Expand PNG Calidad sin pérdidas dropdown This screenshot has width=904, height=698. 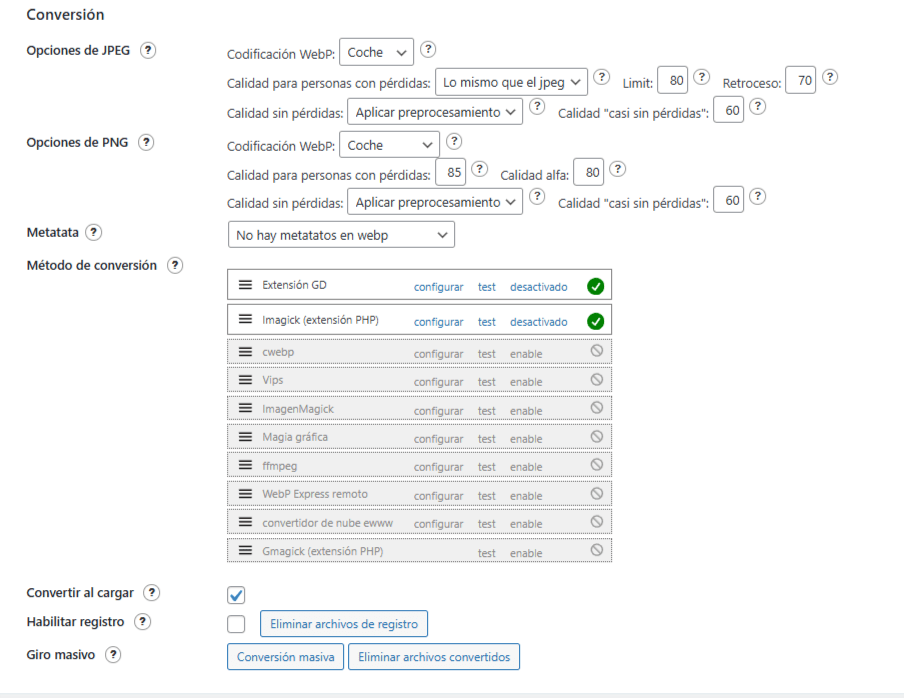tap(435, 202)
